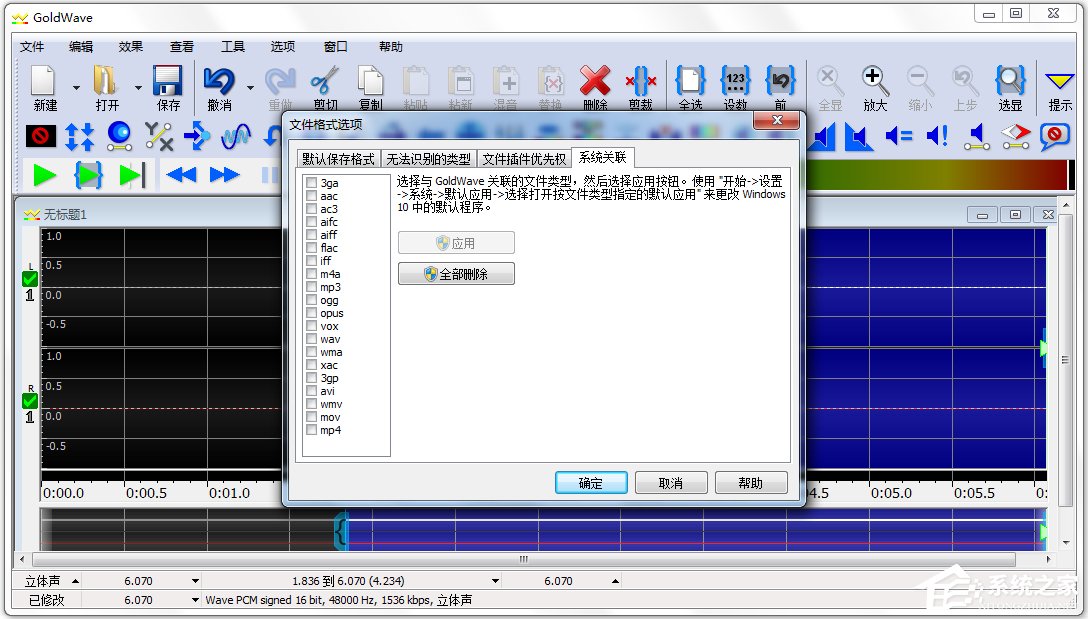
Task: Click the up-down arrows channel swap effect icon
Action: pos(80,136)
